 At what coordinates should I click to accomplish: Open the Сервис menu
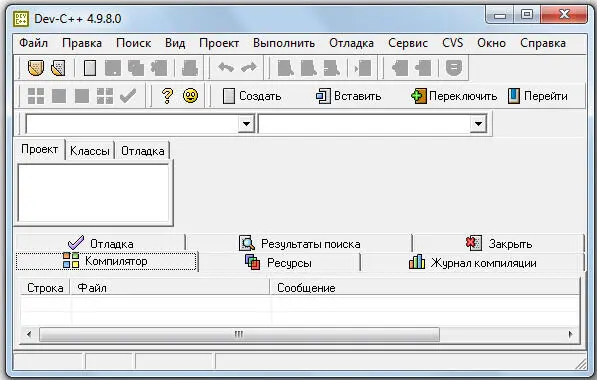tap(408, 43)
